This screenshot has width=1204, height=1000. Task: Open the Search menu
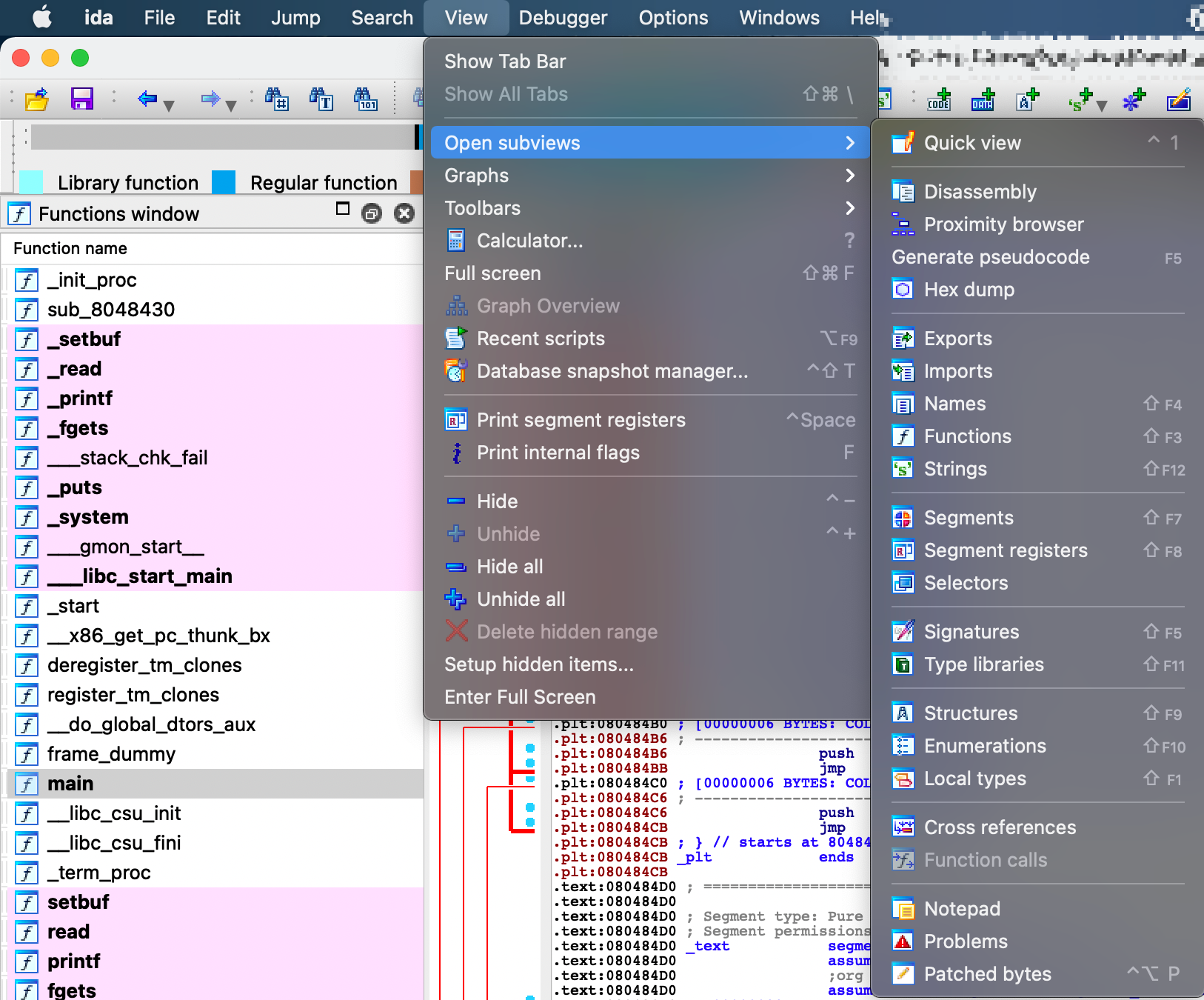382,18
